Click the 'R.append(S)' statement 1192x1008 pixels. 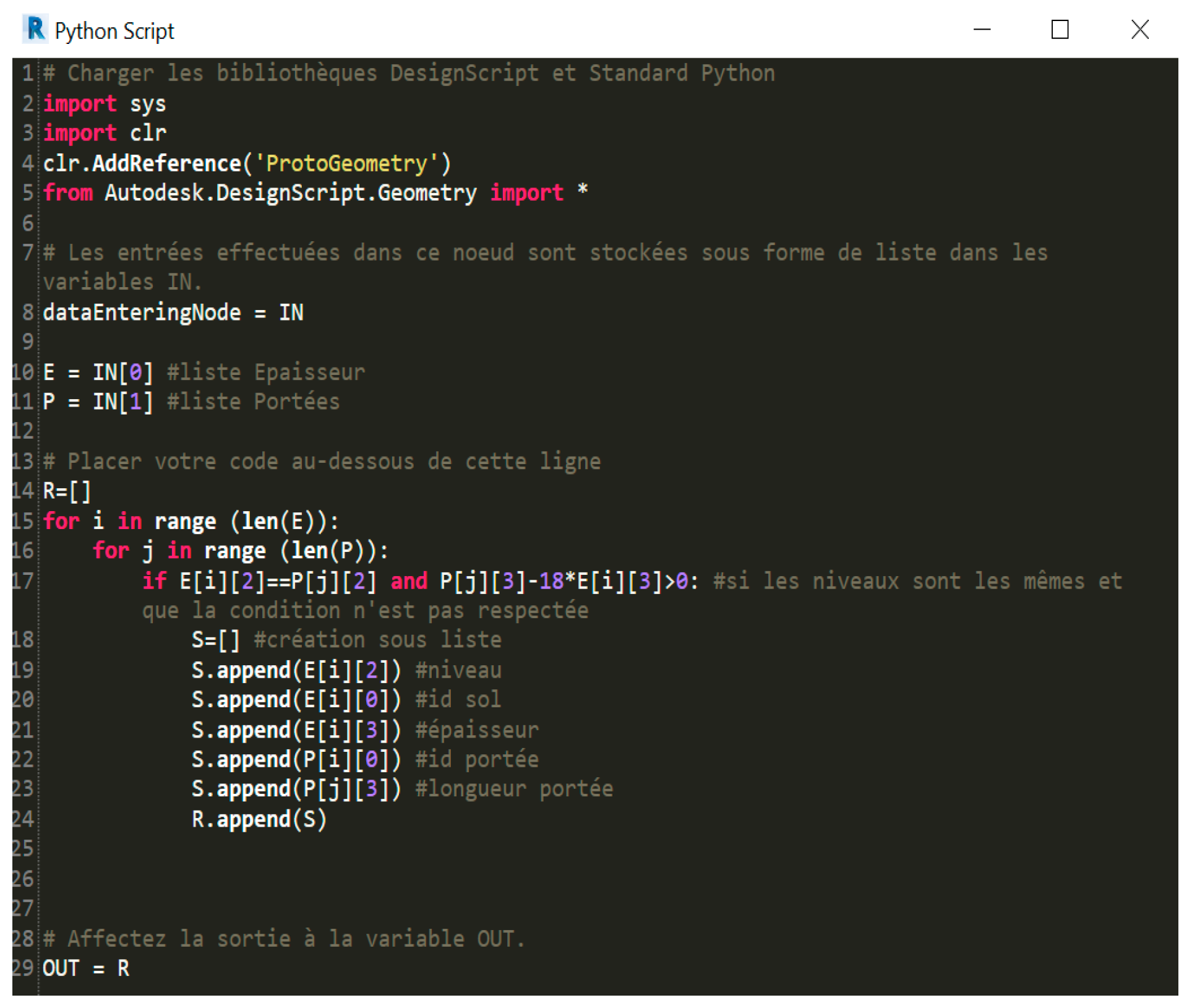[x=259, y=819]
